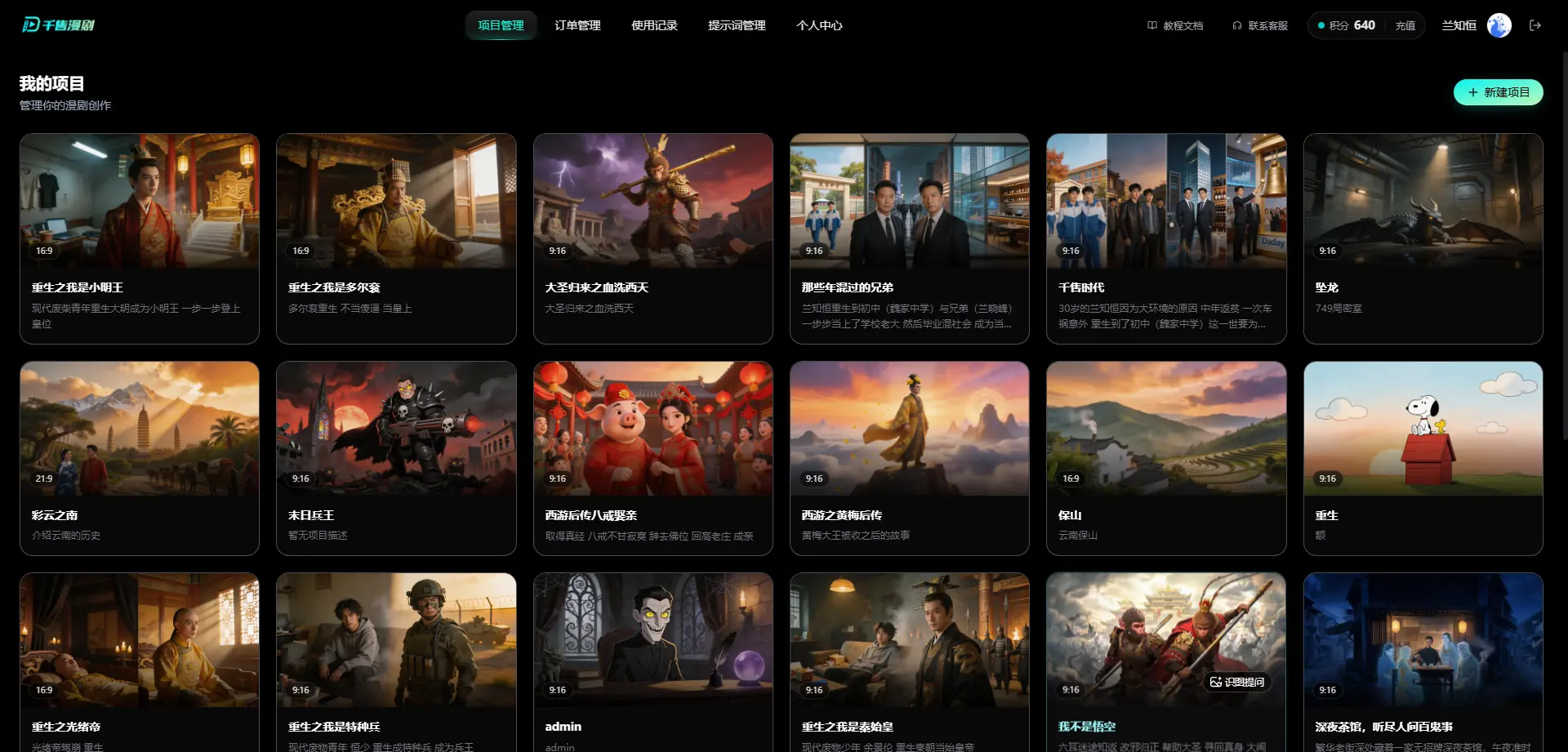
Task: Open the 那些年混过的兄弟 project thumbnail
Action: (x=910, y=201)
